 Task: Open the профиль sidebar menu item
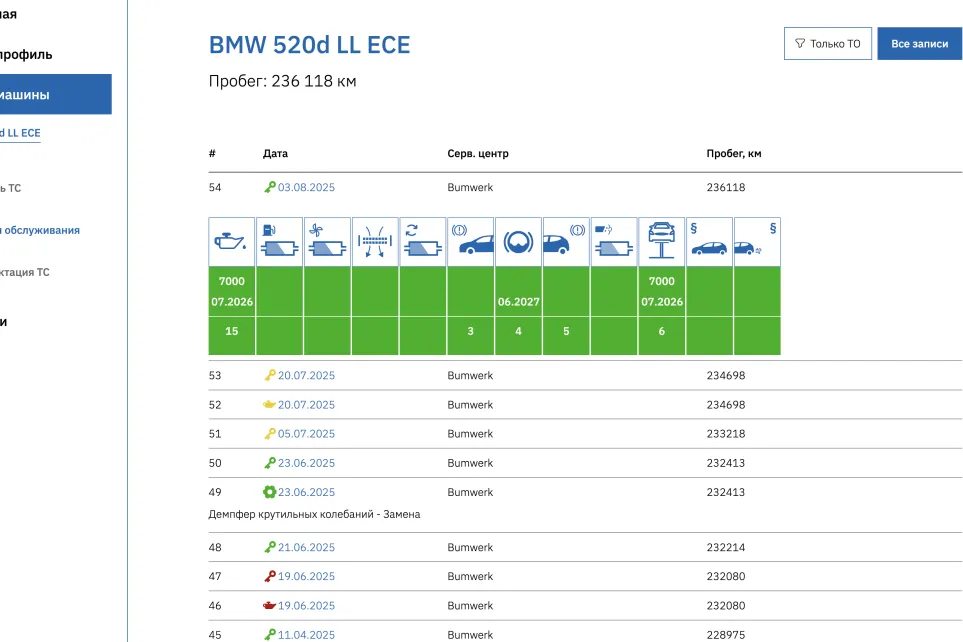pyautogui.click(x=26, y=55)
